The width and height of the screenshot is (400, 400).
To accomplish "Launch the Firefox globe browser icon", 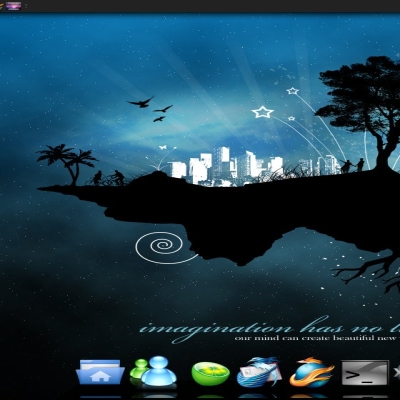I will (x=311, y=372).
